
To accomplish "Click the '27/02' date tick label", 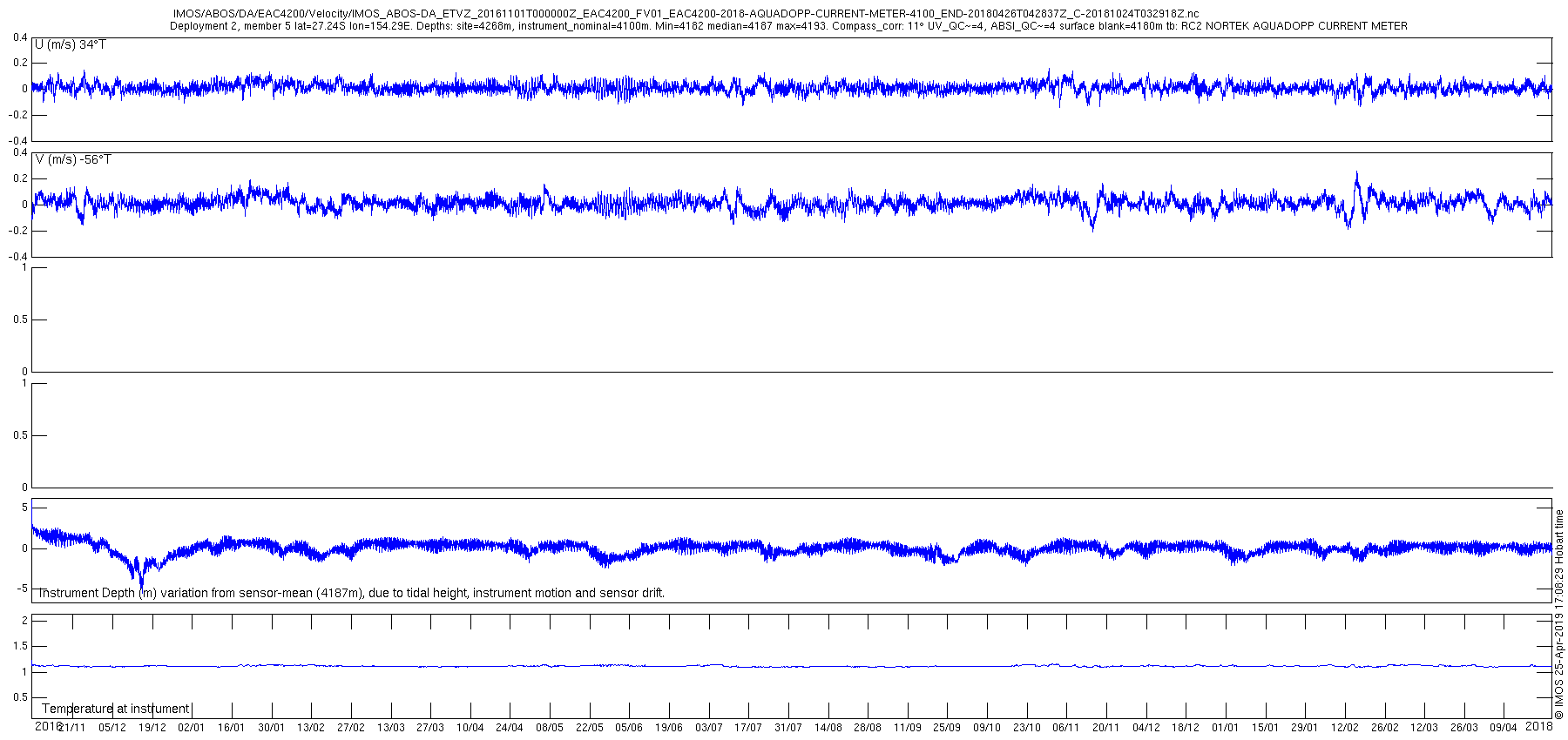I will pyautogui.click(x=351, y=728).
